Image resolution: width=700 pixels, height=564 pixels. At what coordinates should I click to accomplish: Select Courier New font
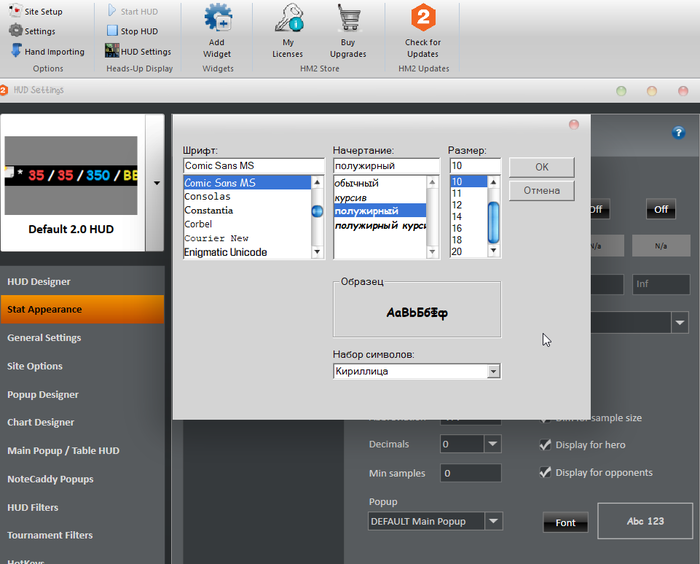(x=247, y=238)
